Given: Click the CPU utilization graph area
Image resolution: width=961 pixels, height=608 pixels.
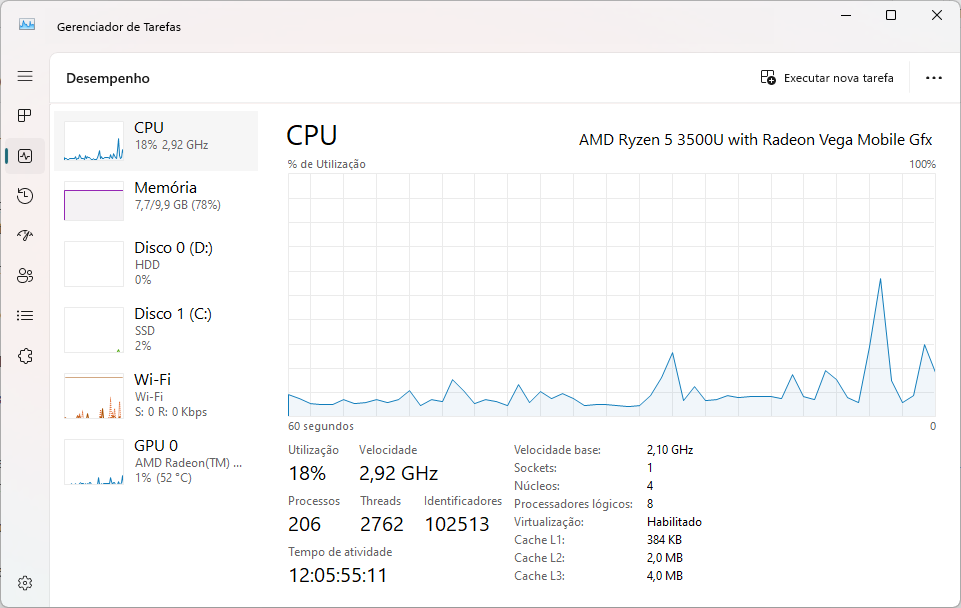Looking at the screenshot, I should point(612,295).
